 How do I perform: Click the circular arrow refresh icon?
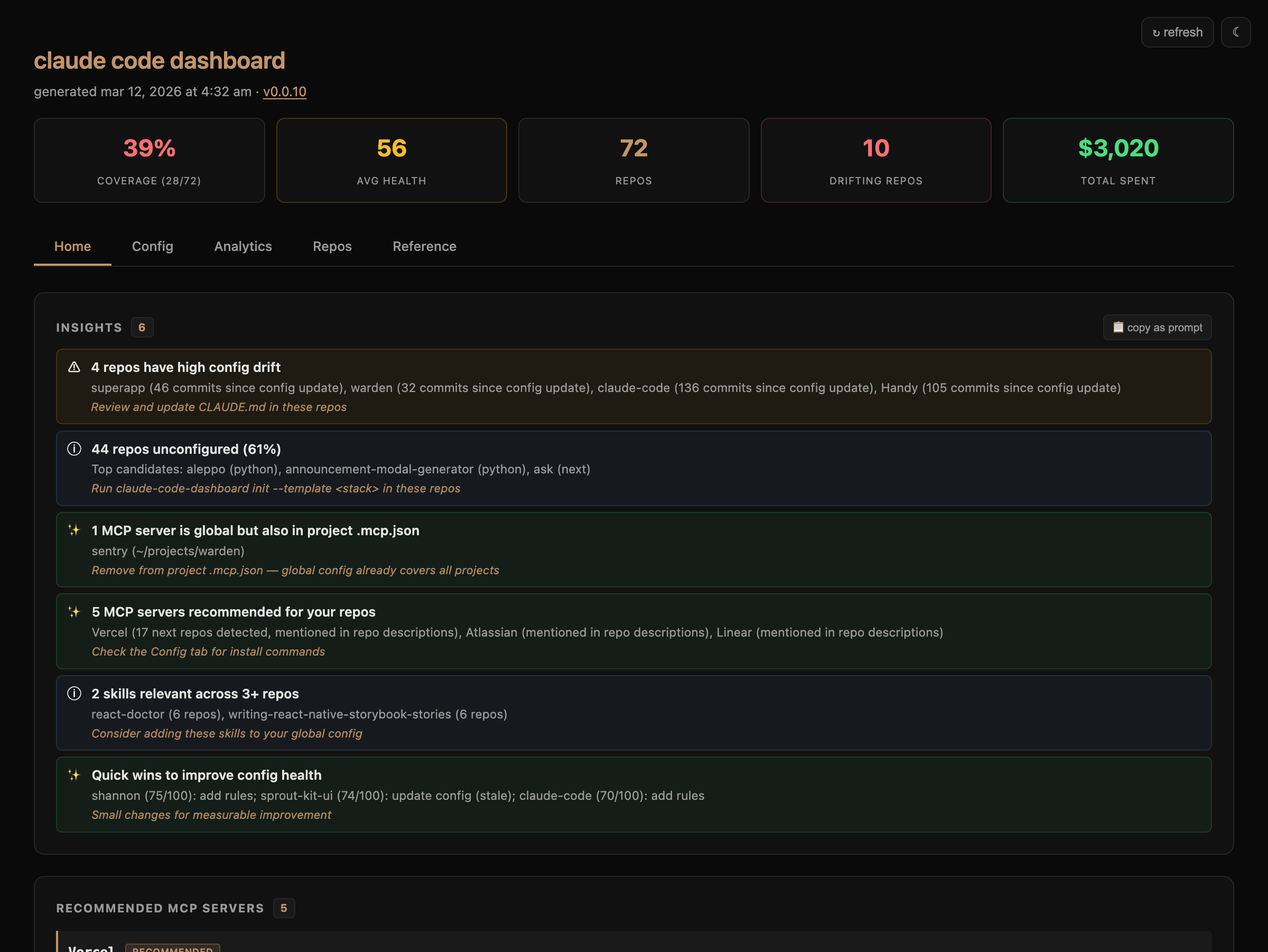[1156, 33]
